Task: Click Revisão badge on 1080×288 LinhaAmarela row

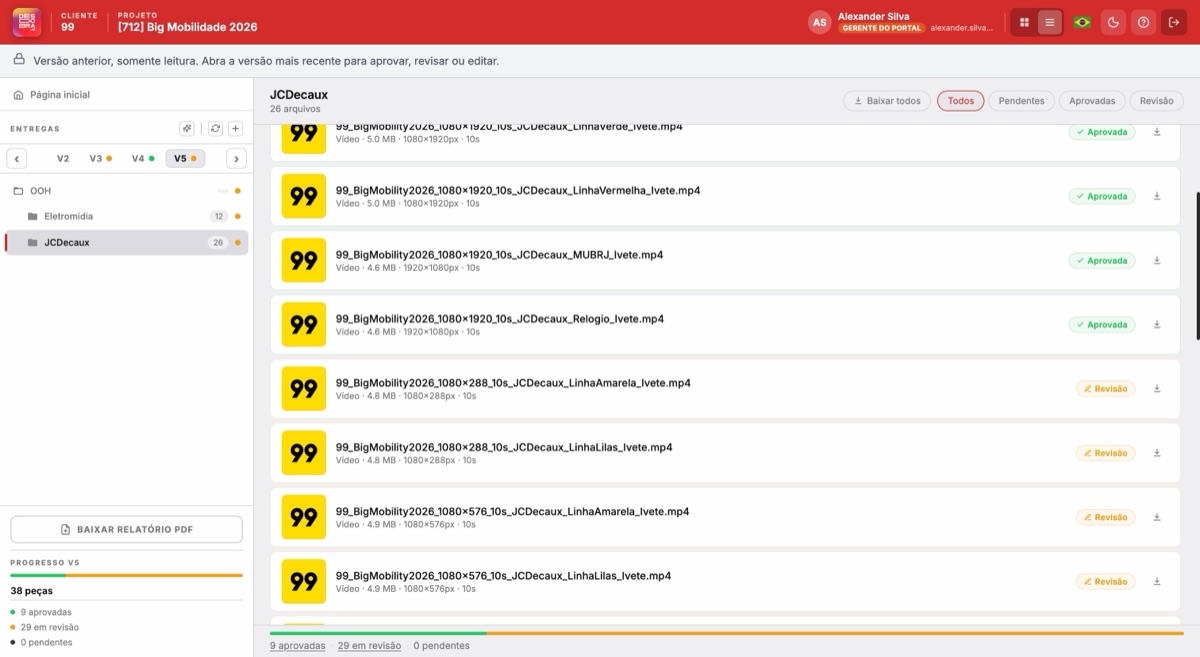Action: pyautogui.click(x=1106, y=389)
